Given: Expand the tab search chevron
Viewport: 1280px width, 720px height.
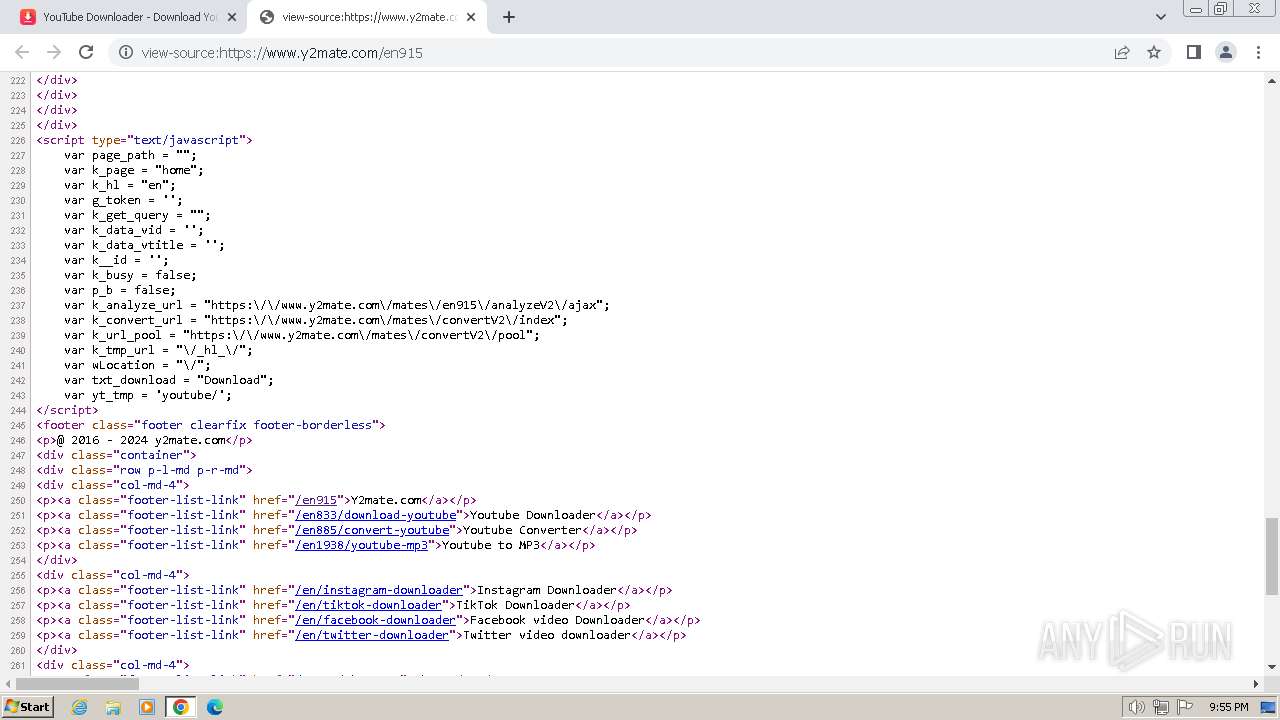Looking at the screenshot, I should (x=1161, y=17).
